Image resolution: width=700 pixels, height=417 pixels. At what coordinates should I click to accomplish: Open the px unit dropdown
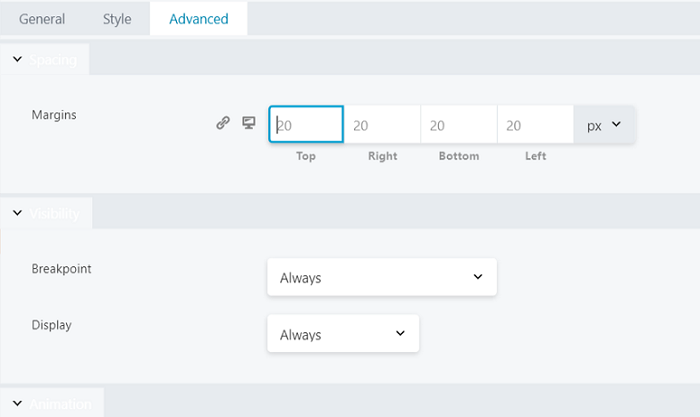(x=604, y=125)
